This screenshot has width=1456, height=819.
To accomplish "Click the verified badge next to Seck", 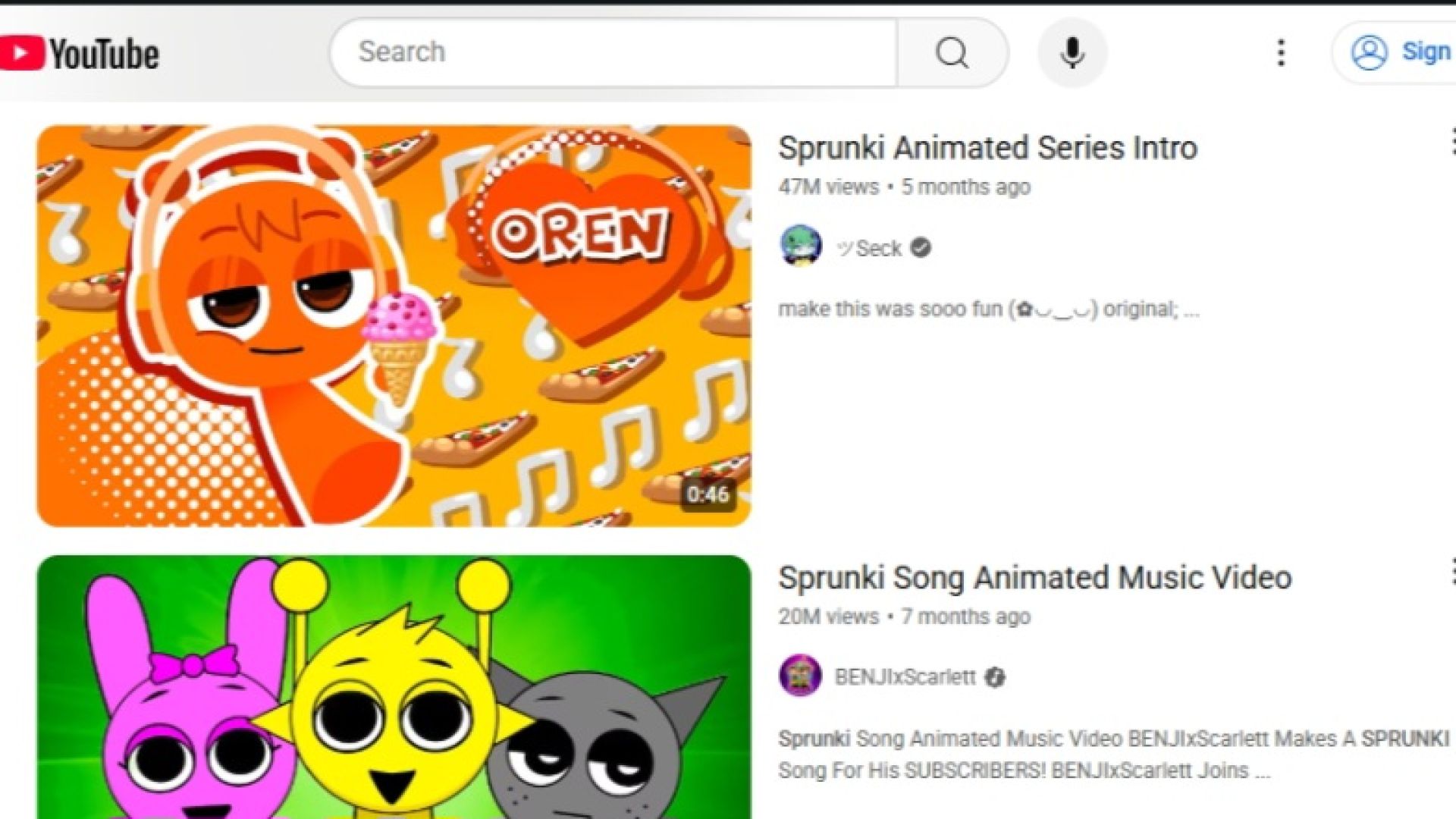I will point(921,247).
